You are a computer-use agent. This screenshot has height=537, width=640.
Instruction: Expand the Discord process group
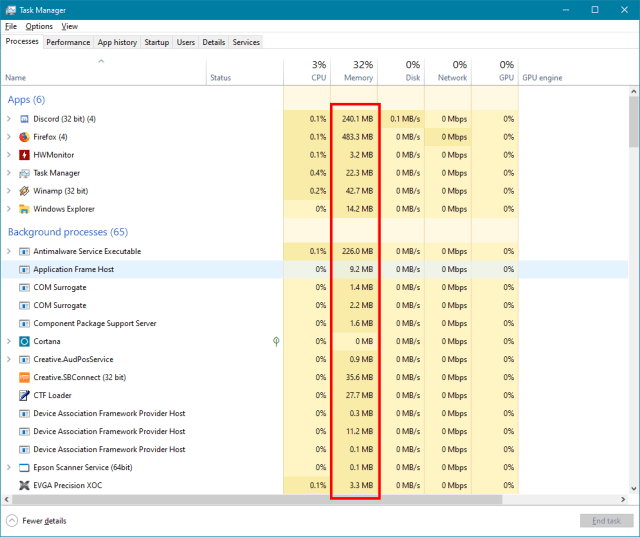(x=9, y=119)
